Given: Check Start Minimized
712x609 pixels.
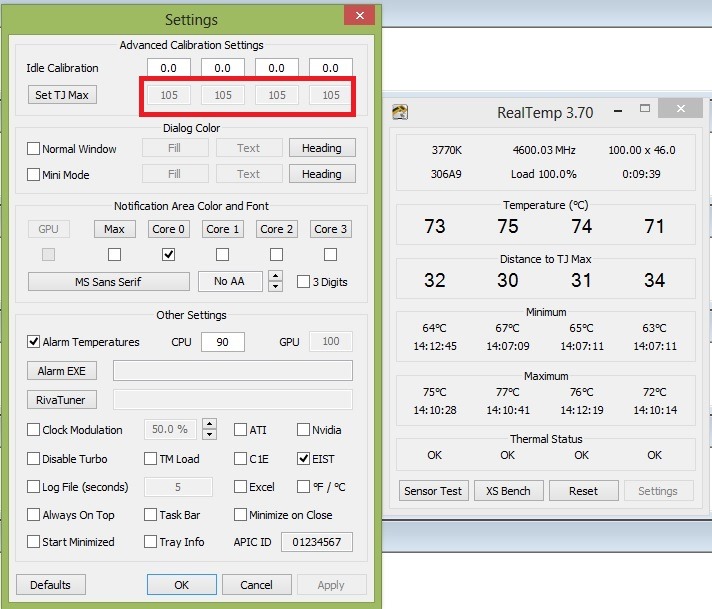Looking at the screenshot, I should (33, 541).
